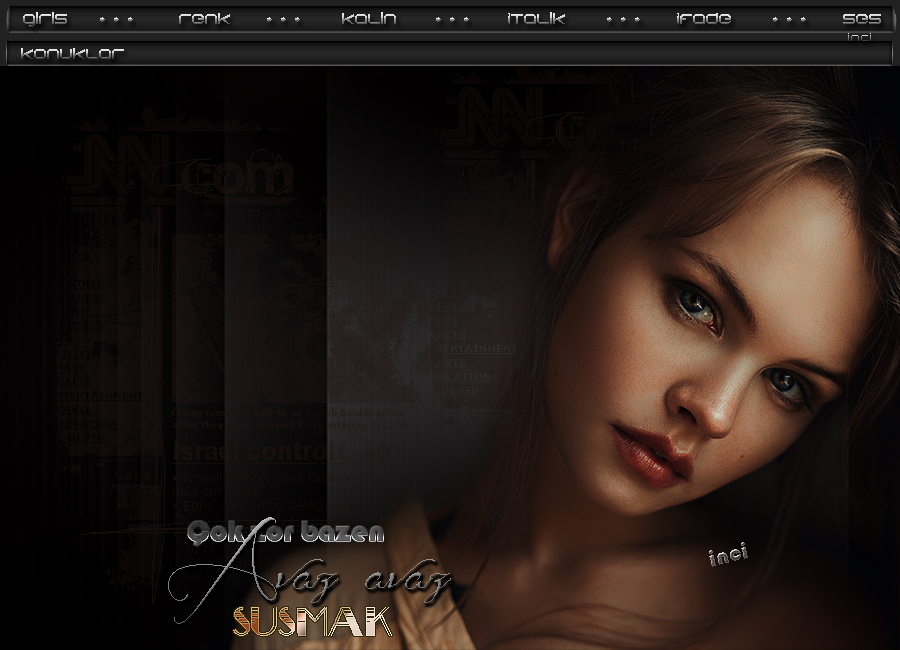This screenshot has height=650, width=900.
Task: Toggle Kalın bold text formatting
Action: click(368, 19)
